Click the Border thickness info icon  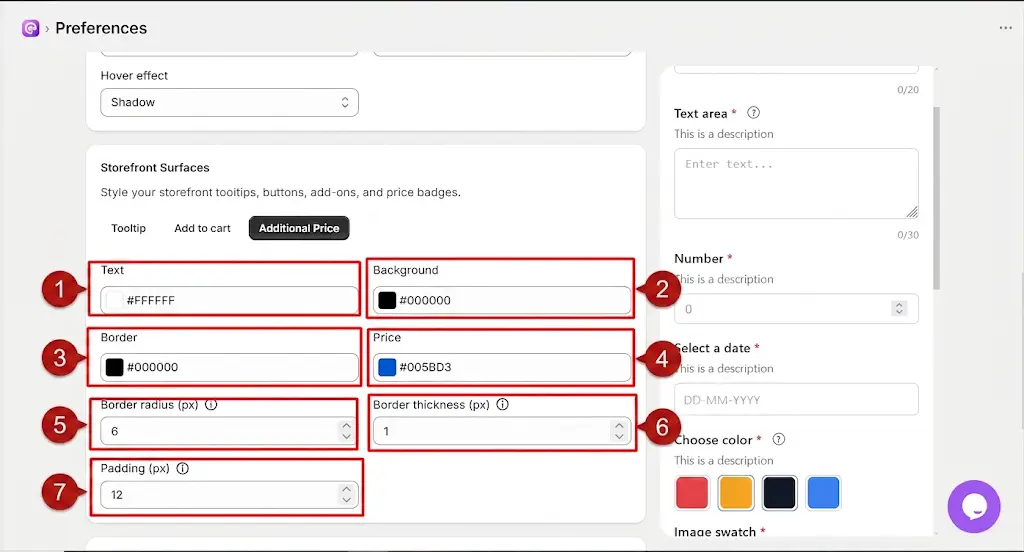point(502,404)
